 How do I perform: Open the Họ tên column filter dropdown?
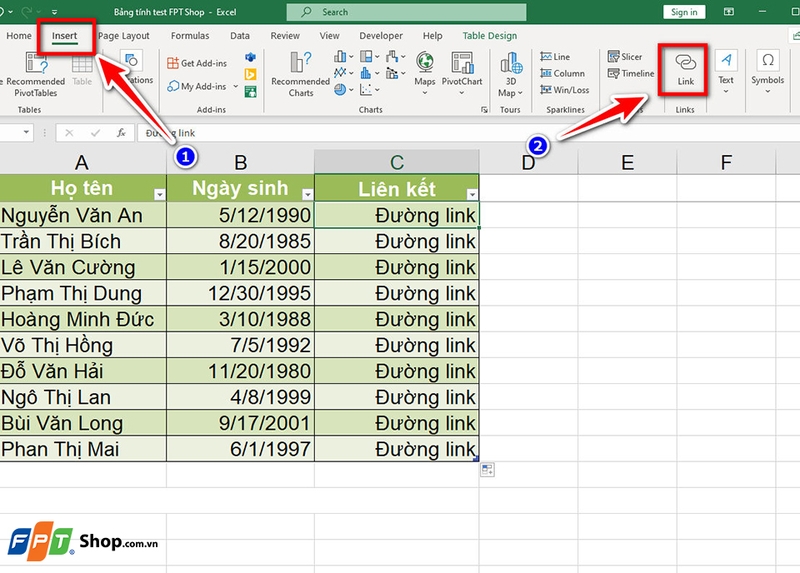160,194
